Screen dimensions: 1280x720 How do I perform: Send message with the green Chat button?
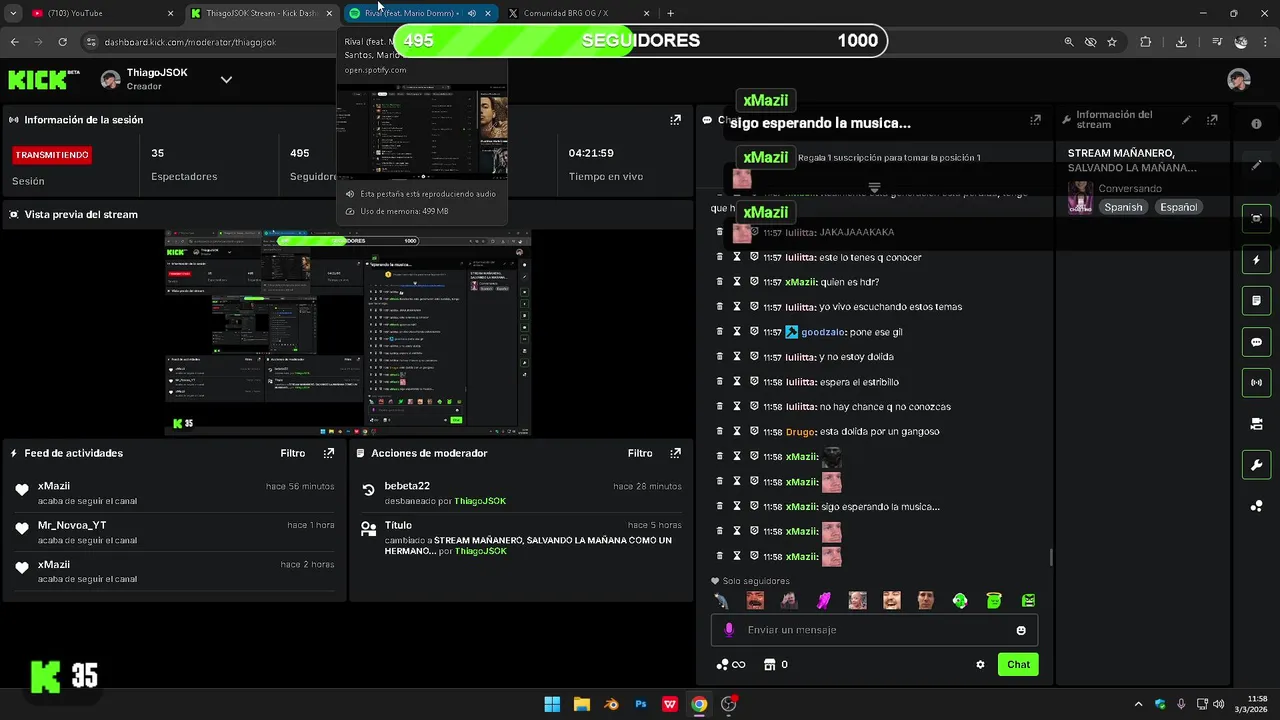[x=1018, y=664]
